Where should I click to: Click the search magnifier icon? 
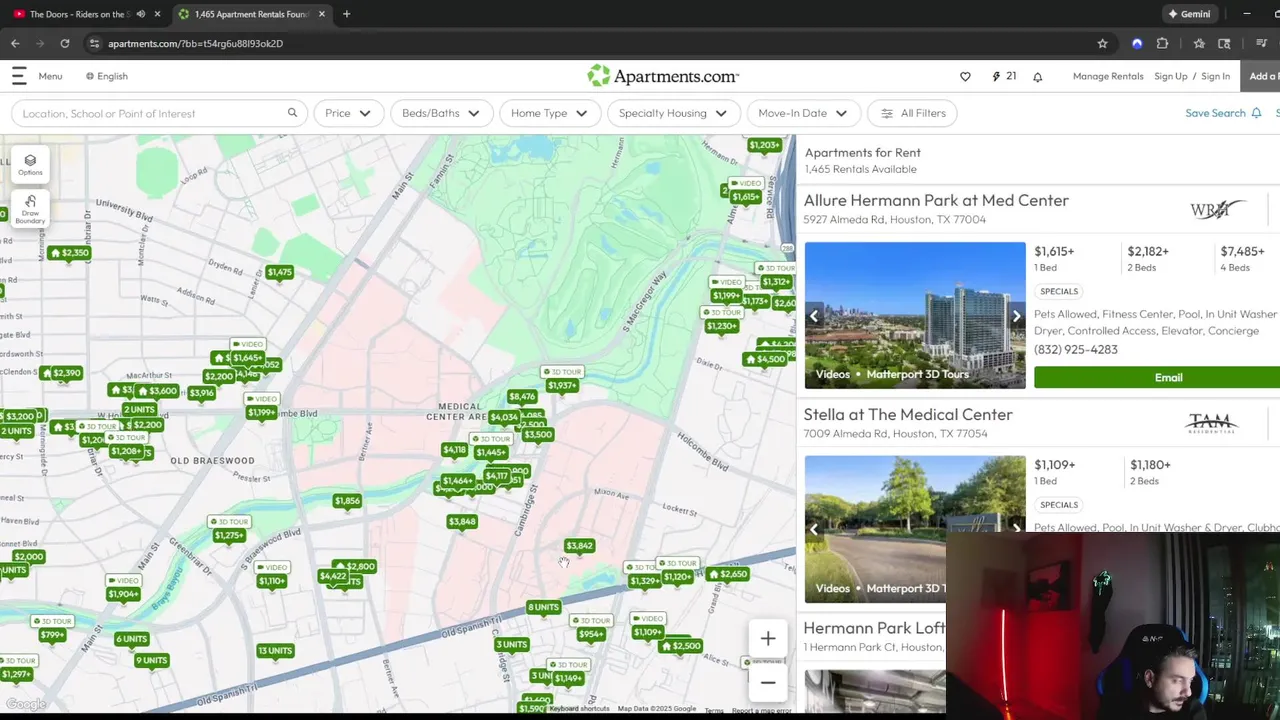point(292,113)
